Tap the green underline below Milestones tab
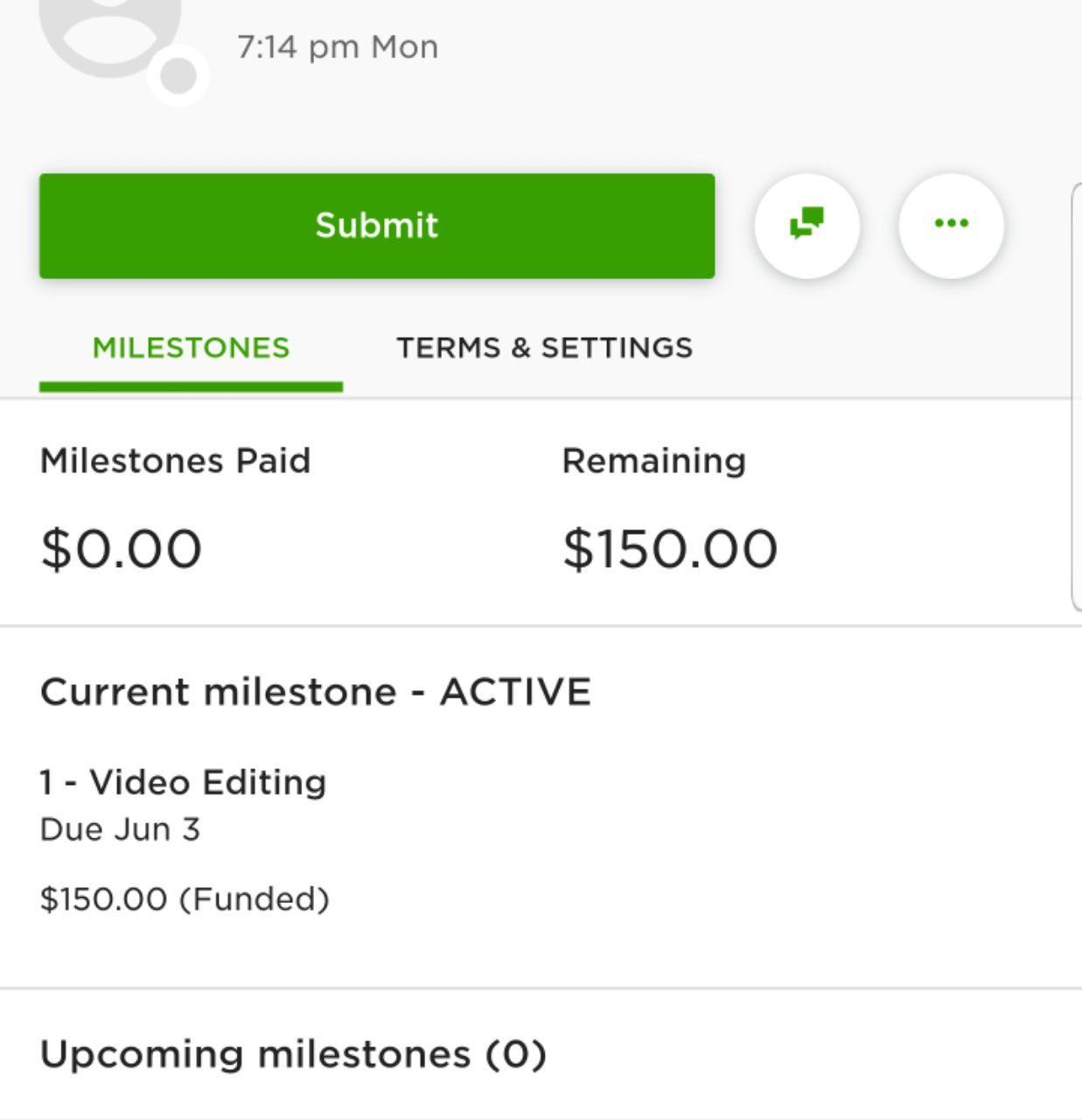The width and height of the screenshot is (1082, 1120). point(191,387)
